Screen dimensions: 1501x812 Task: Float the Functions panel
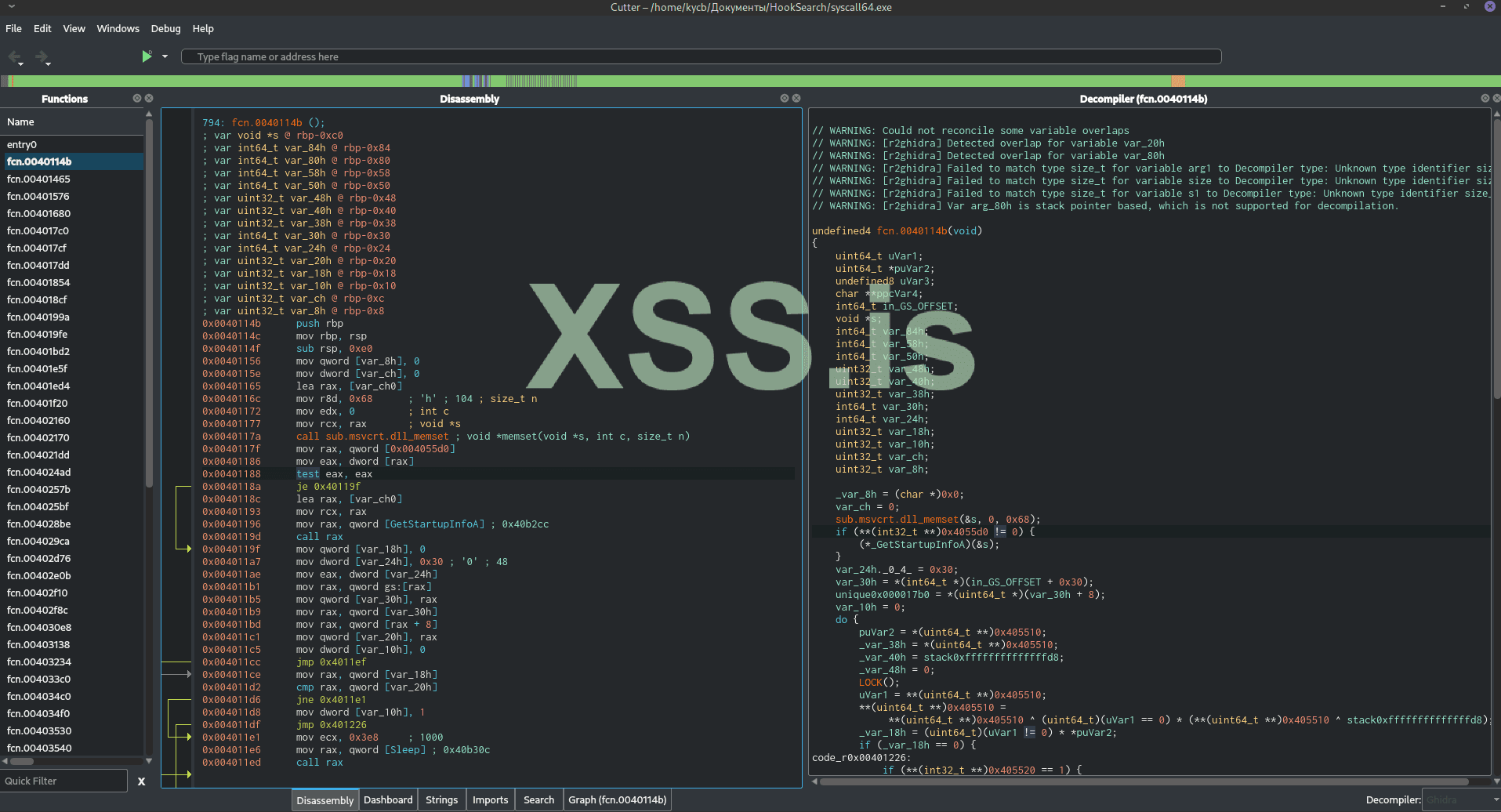click(x=137, y=99)
